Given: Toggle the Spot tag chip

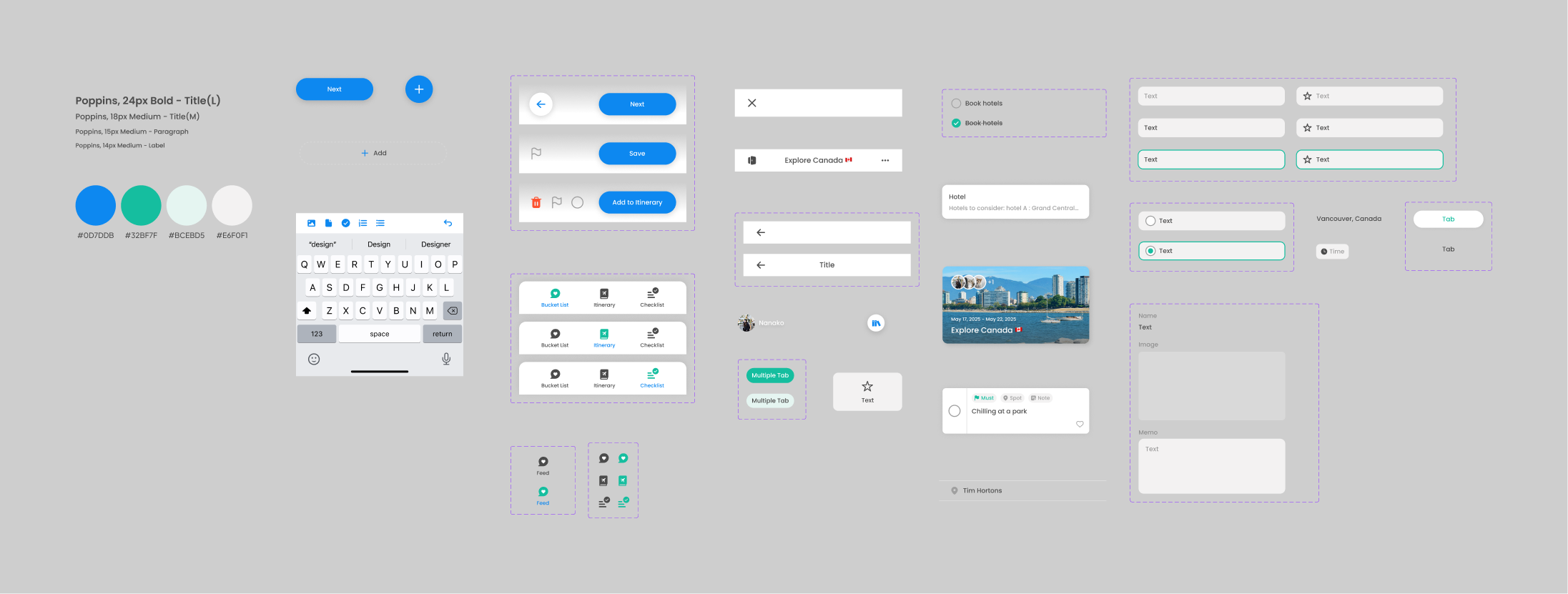Looking at the screenshot, I should pos(1012,398).
